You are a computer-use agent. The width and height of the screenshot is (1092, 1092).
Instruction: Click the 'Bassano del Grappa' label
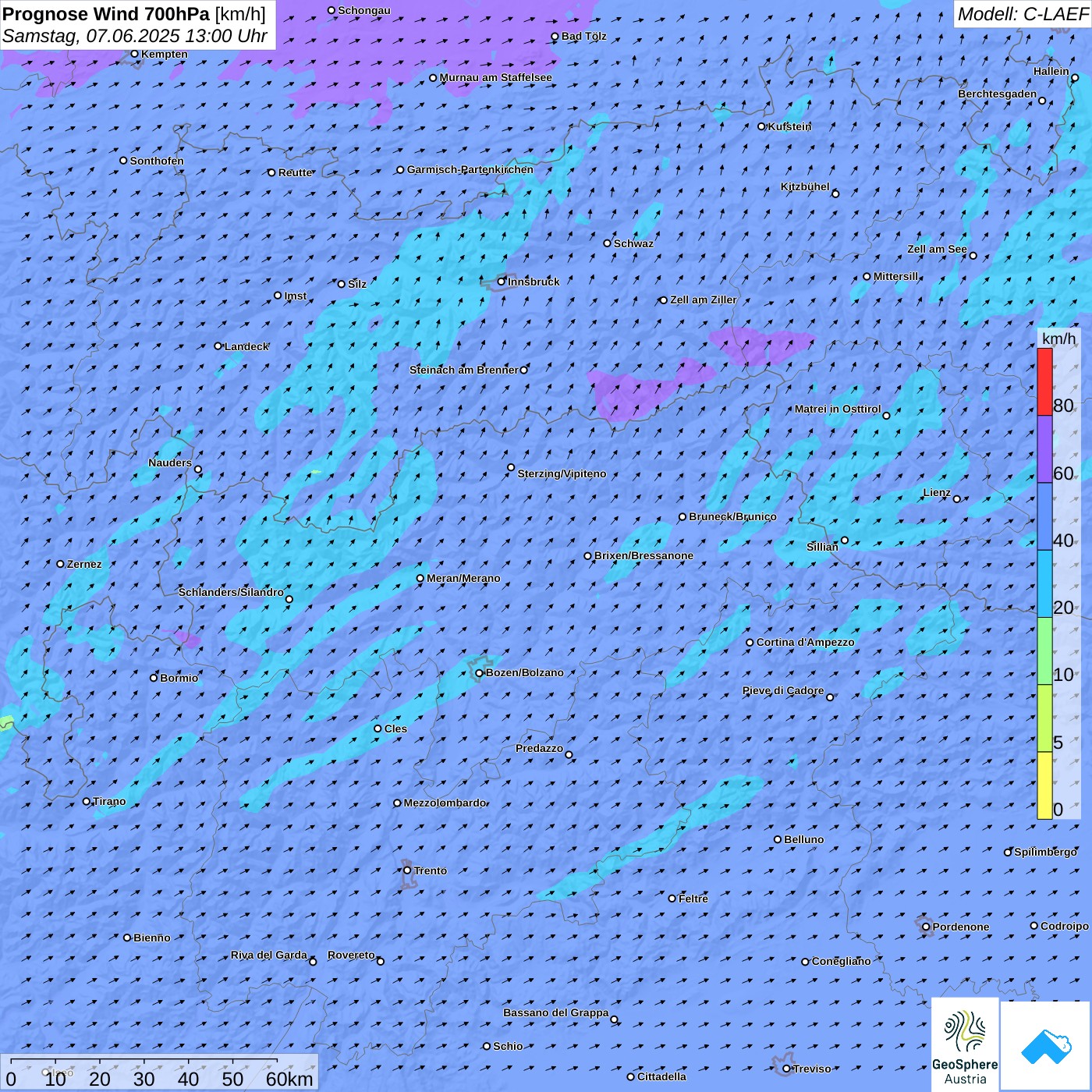point(556,1012)
